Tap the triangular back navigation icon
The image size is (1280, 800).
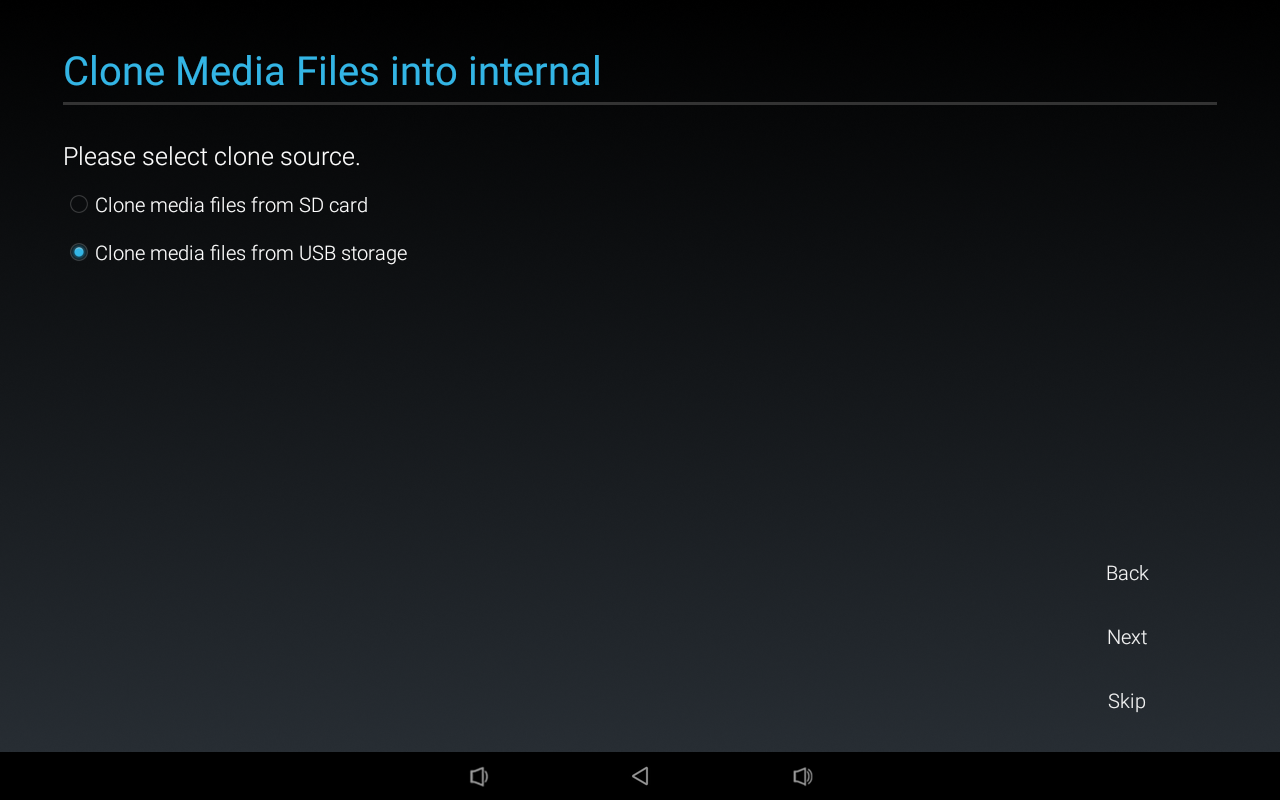click(640, 776)
